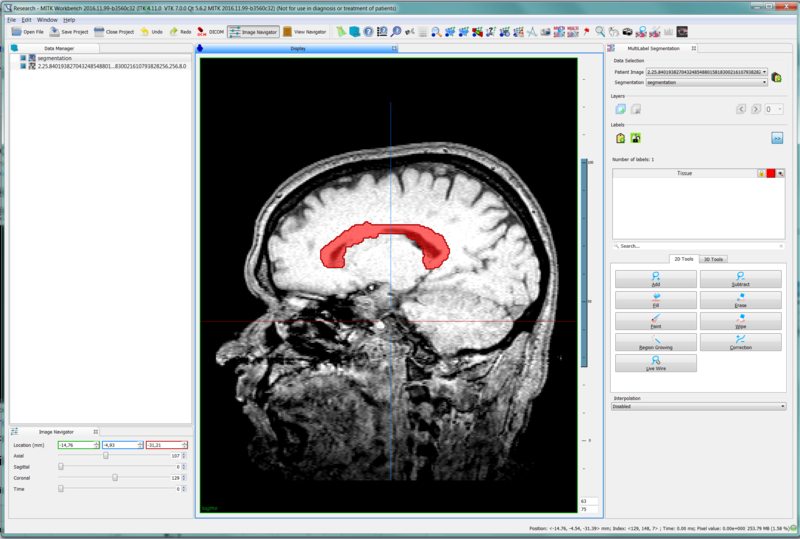Expand the Interpolation dropdown
This screenshot has height=539, width=800.
(x=698, y=406)
